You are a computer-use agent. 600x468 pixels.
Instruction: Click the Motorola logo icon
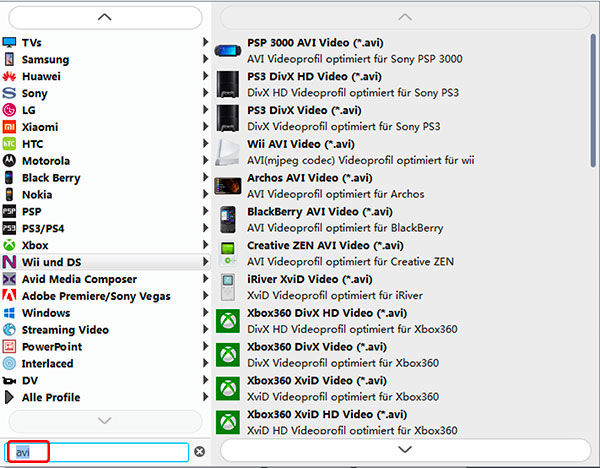pos(9,160)
